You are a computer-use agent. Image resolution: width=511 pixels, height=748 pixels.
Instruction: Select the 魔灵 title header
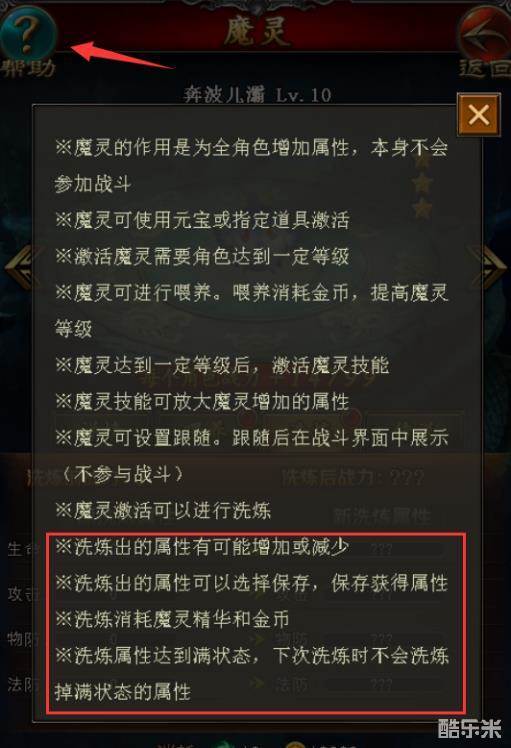[x=256, y=32]
